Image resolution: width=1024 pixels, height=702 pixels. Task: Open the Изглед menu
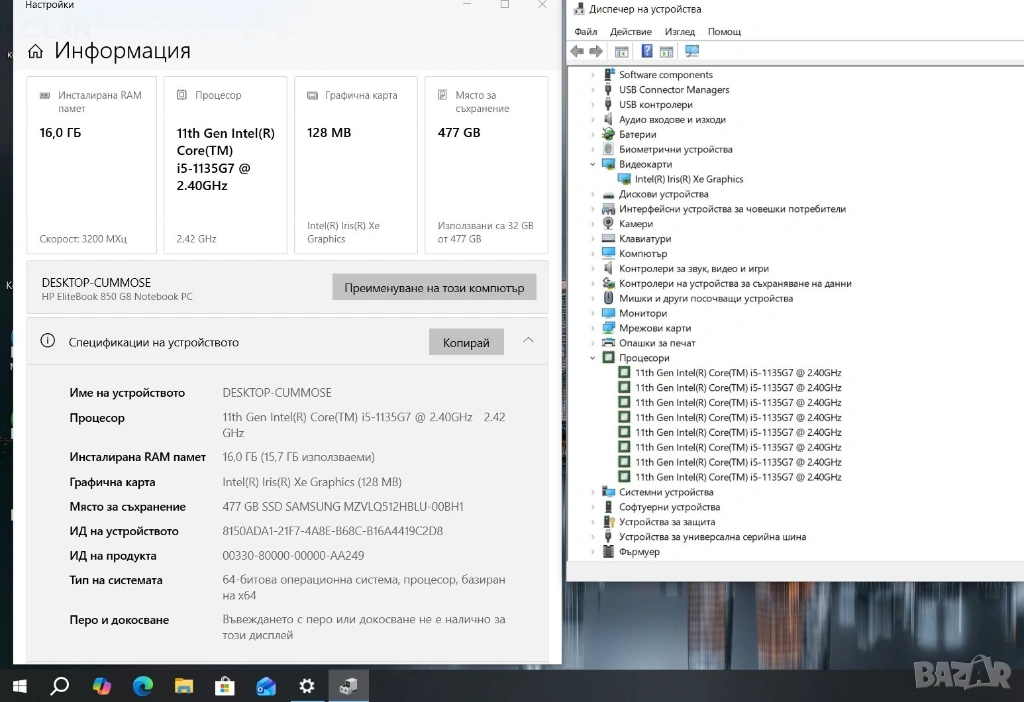pos(679,32)
